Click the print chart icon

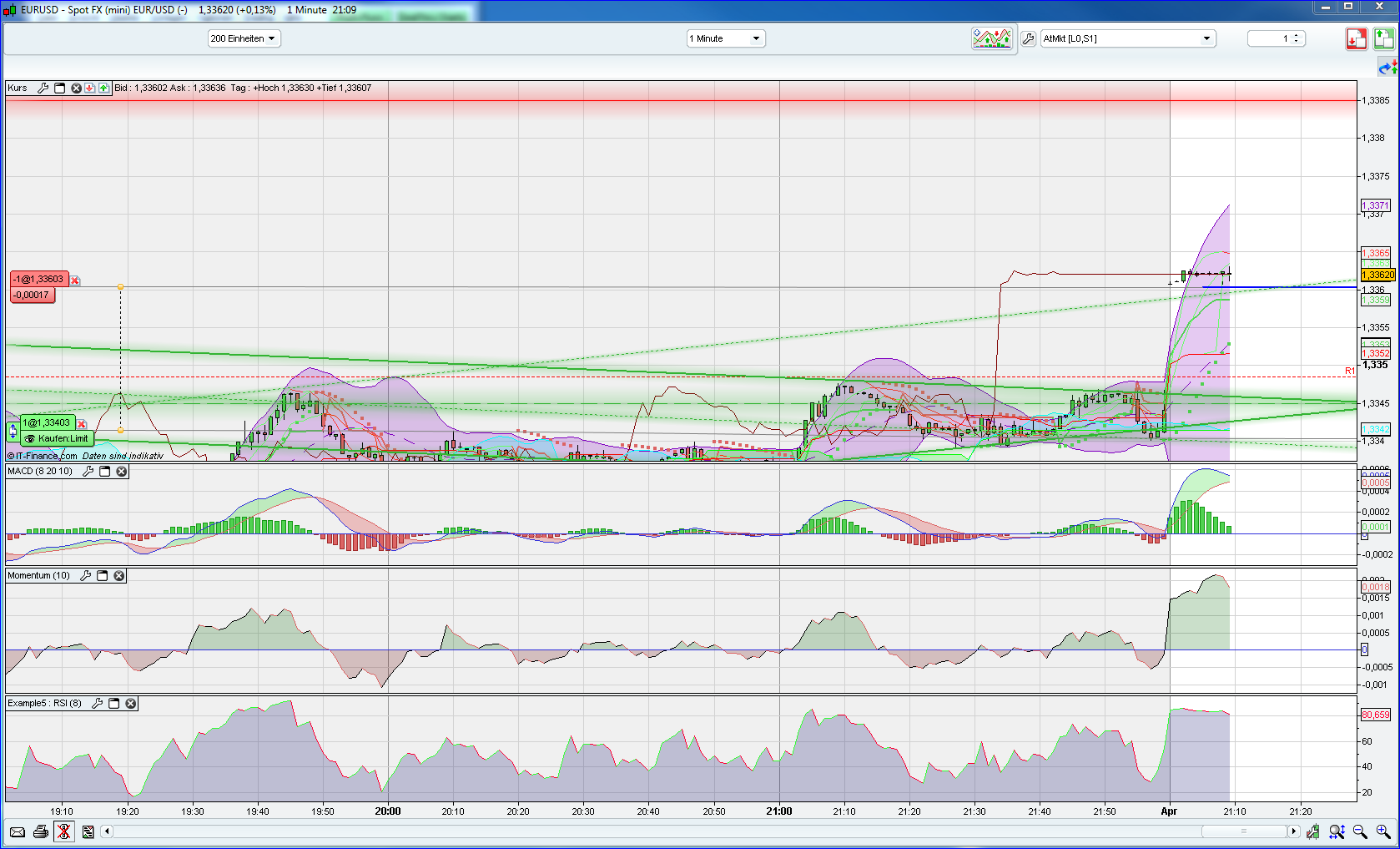pos(40,831)
